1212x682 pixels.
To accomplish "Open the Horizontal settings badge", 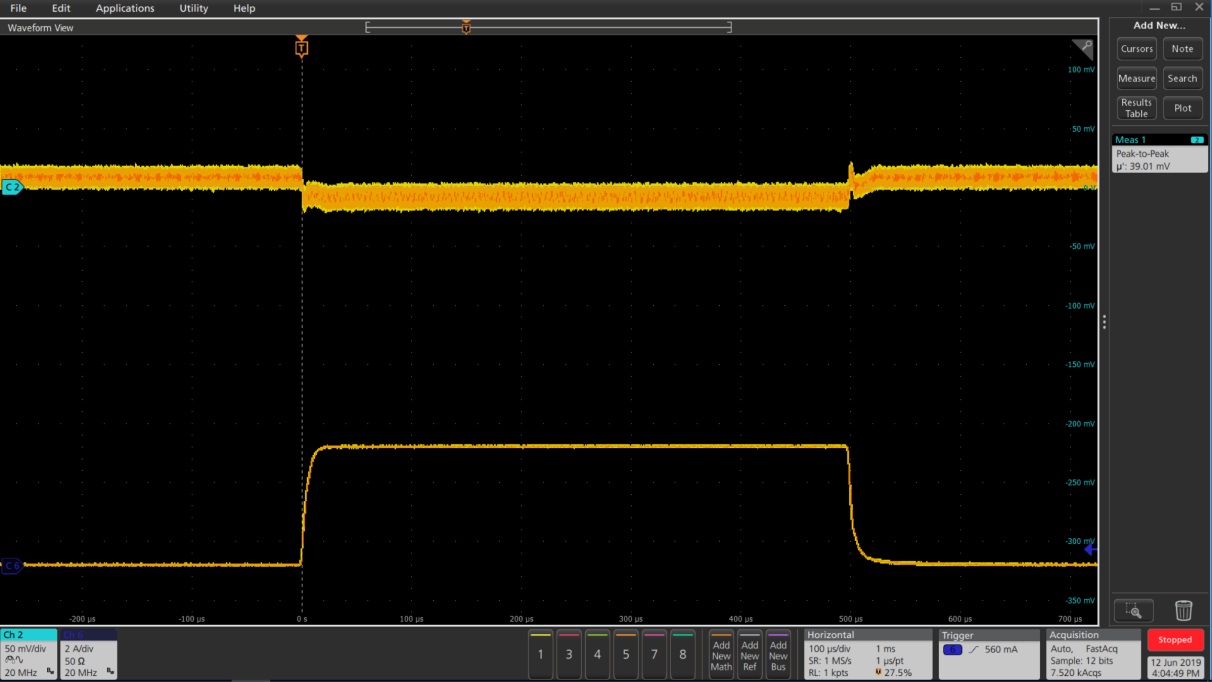I will (x=866, y=654).
